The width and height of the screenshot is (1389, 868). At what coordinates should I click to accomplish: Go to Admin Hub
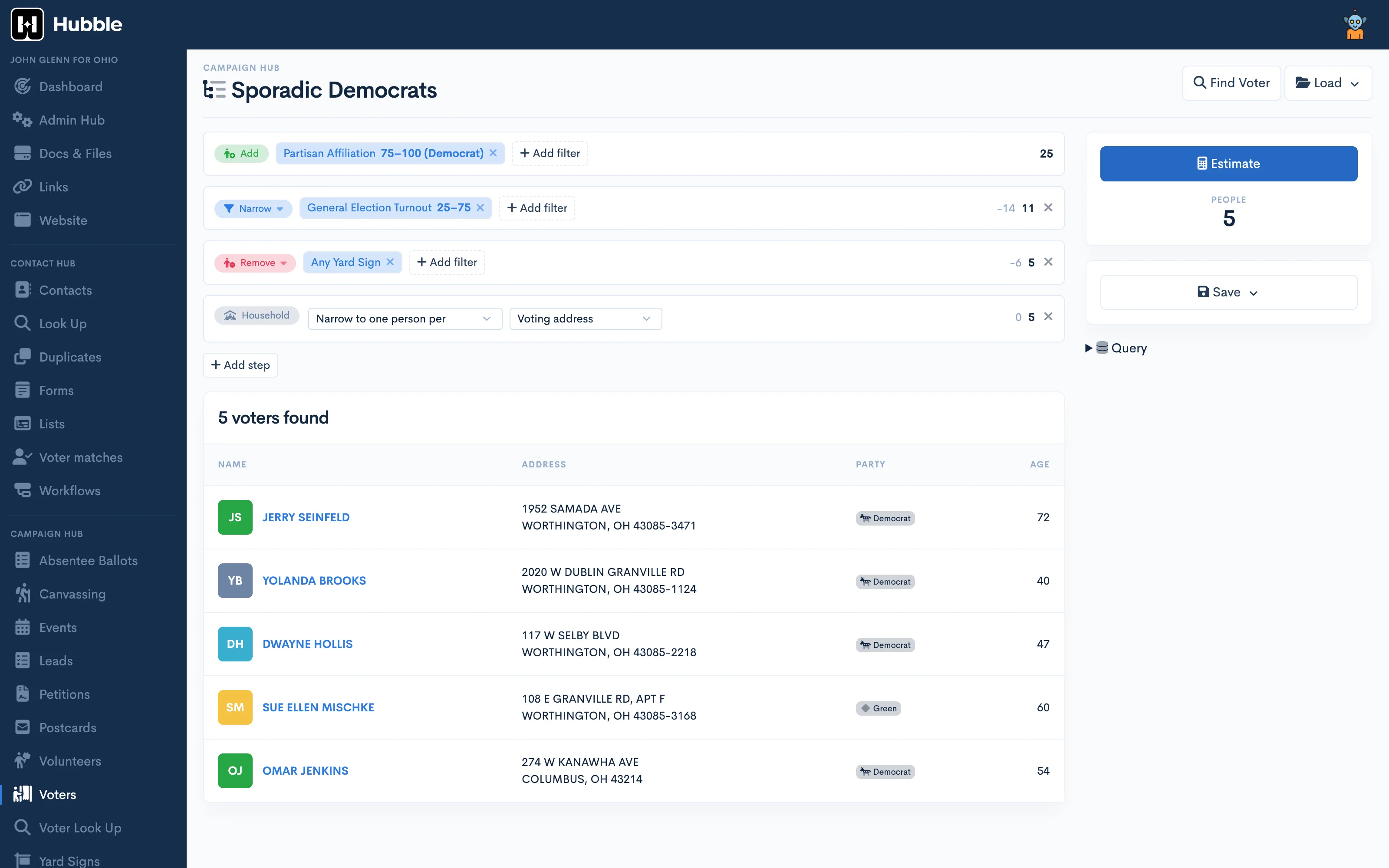tap(72, 120)
